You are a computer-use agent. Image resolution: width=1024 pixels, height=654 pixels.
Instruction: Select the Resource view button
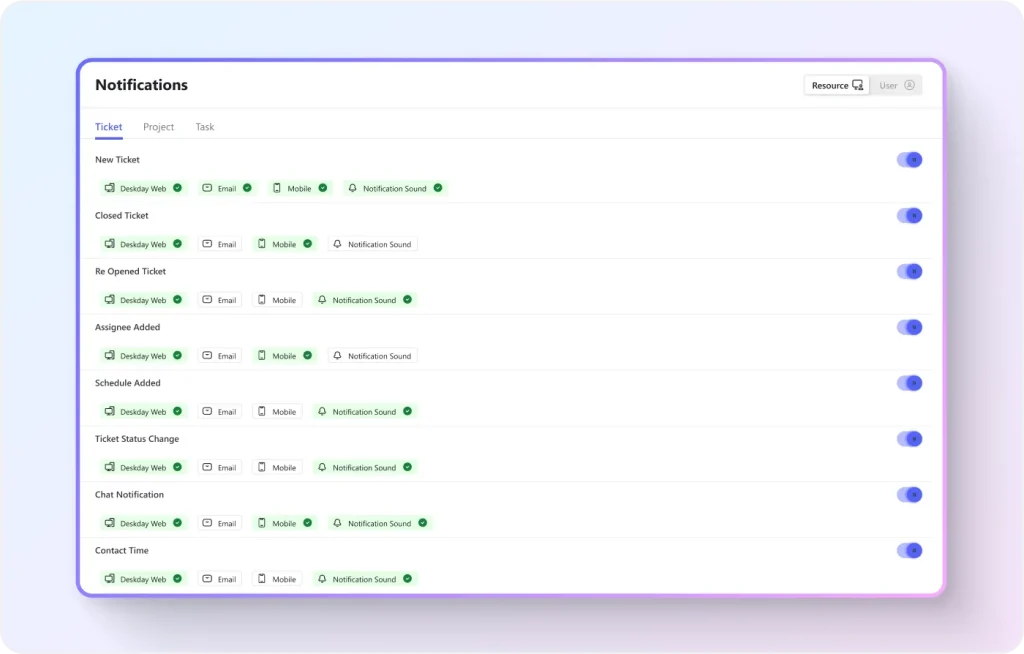click(x=836, y=85)
